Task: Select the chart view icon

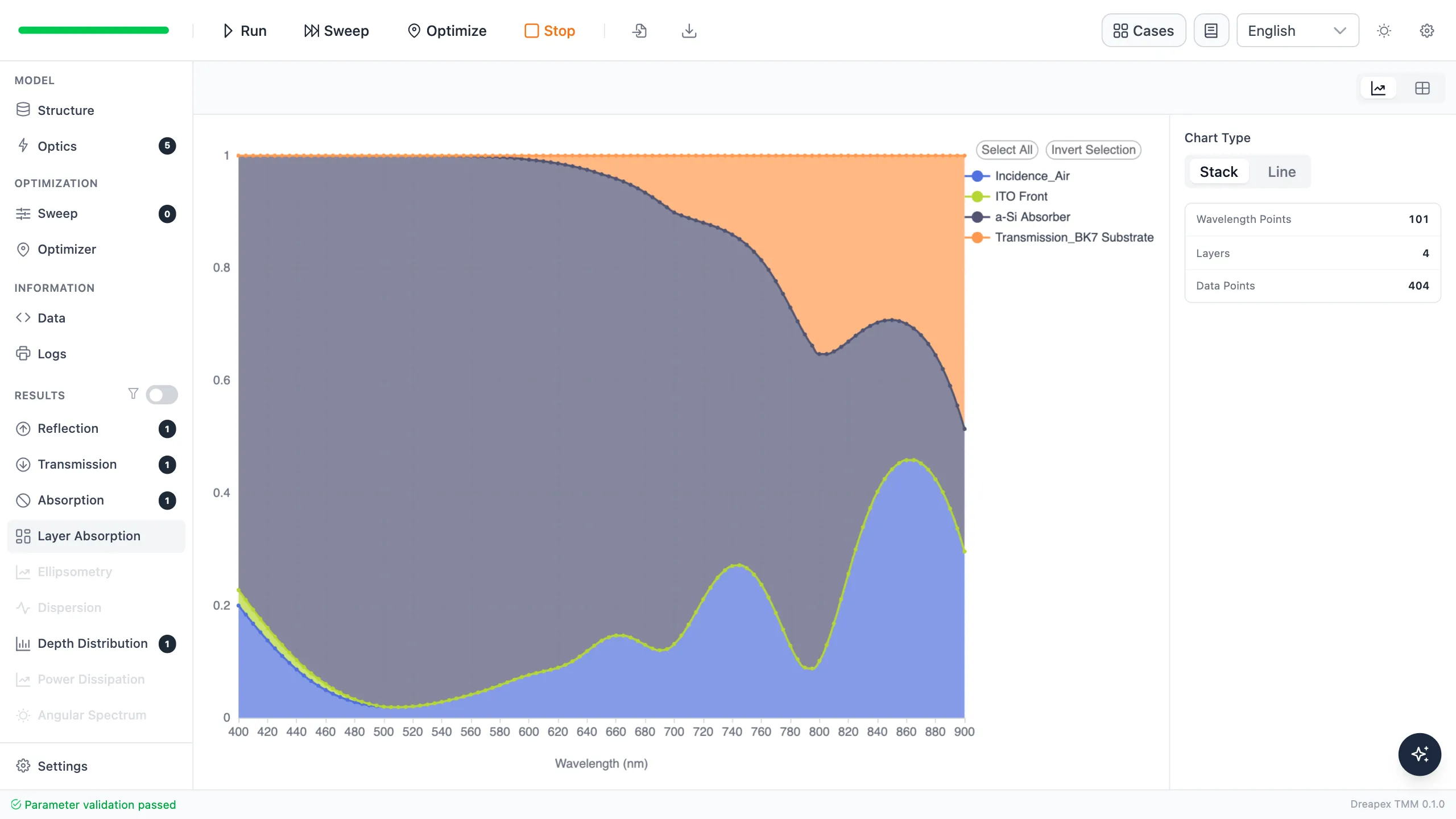Action: [x=1378, y=88]
